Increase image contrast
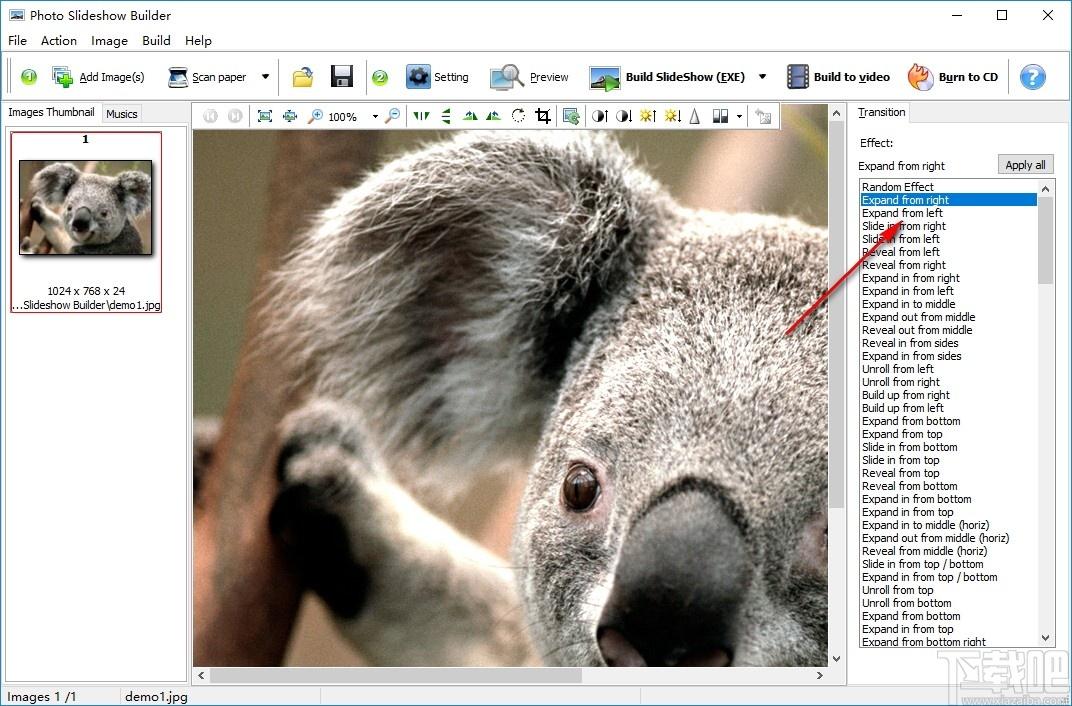The image size is (1072, 706). coord(600,116)
